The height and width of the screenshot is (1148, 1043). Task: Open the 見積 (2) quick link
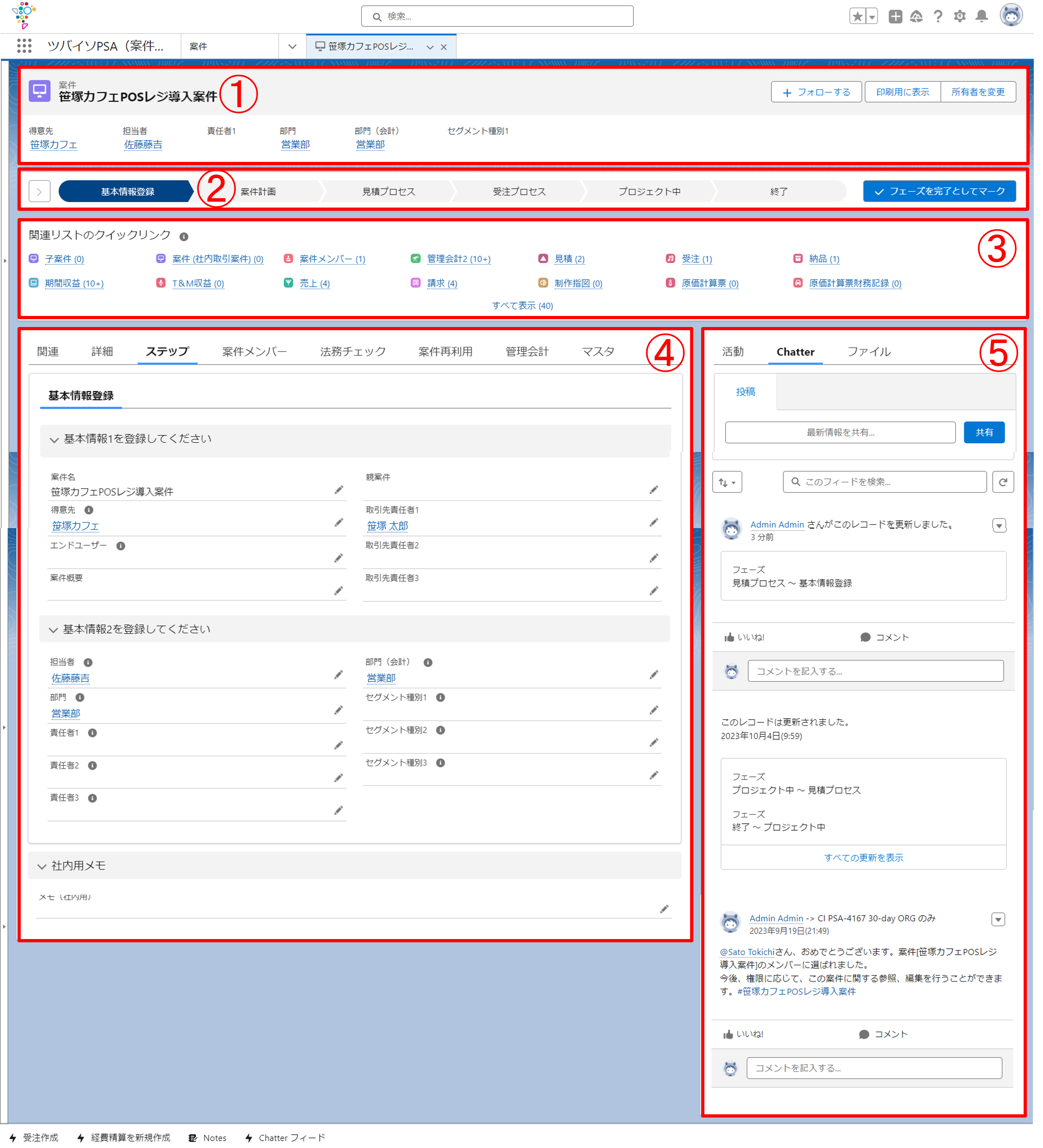569,259
